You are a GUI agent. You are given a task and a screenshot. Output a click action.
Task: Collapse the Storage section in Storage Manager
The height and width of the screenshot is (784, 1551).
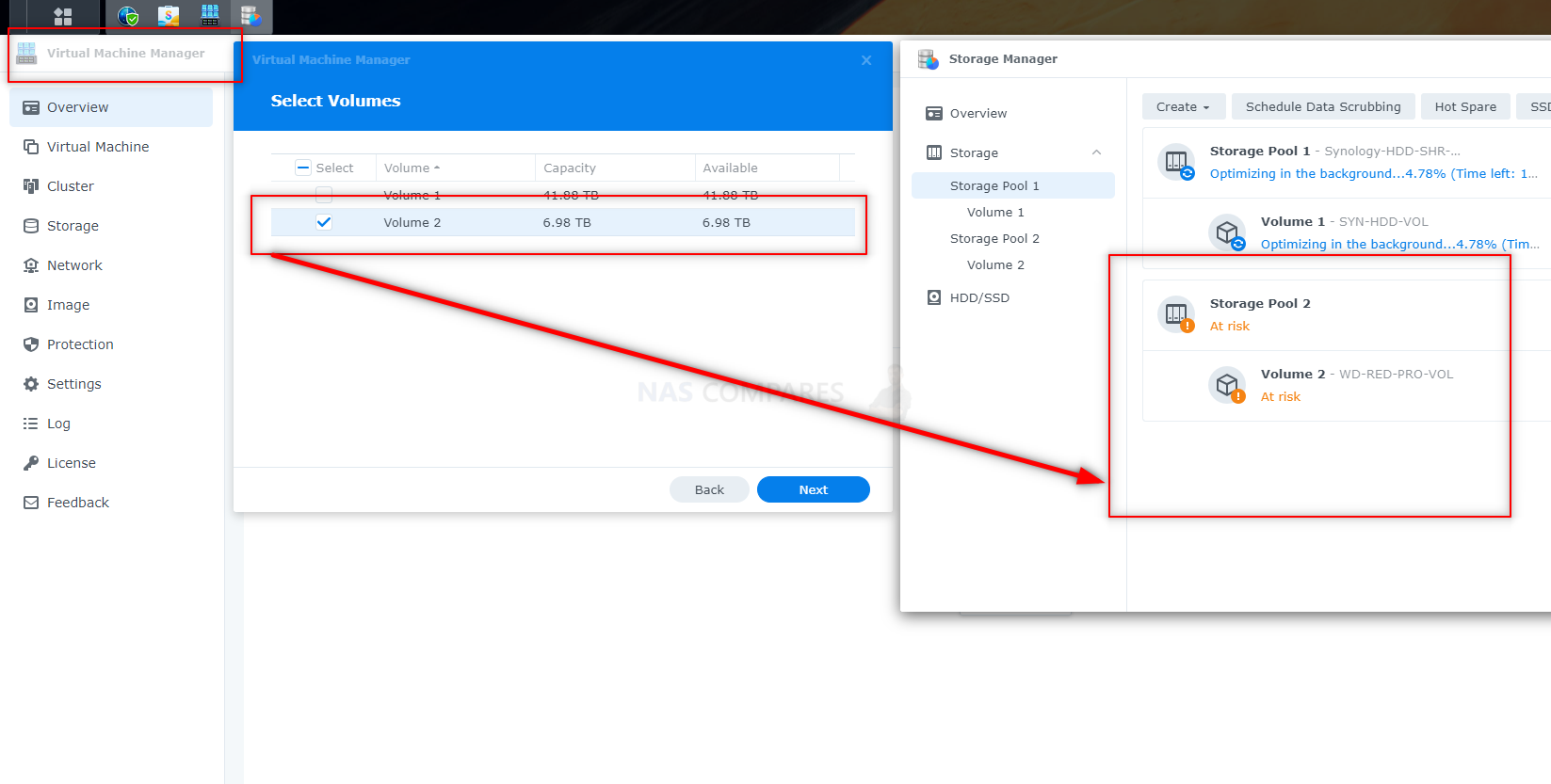(x=1096, y=152)
